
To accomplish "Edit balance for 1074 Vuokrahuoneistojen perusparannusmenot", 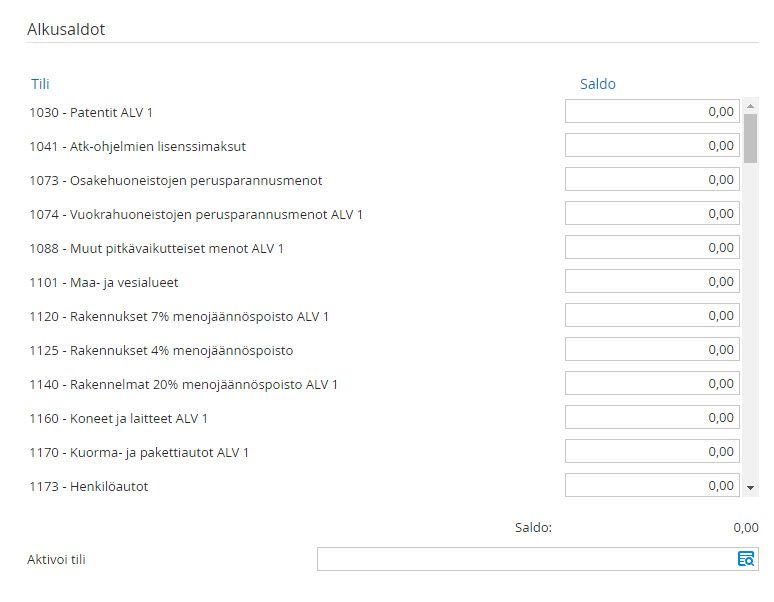I will pyautogui.click(x=652, y=214).
